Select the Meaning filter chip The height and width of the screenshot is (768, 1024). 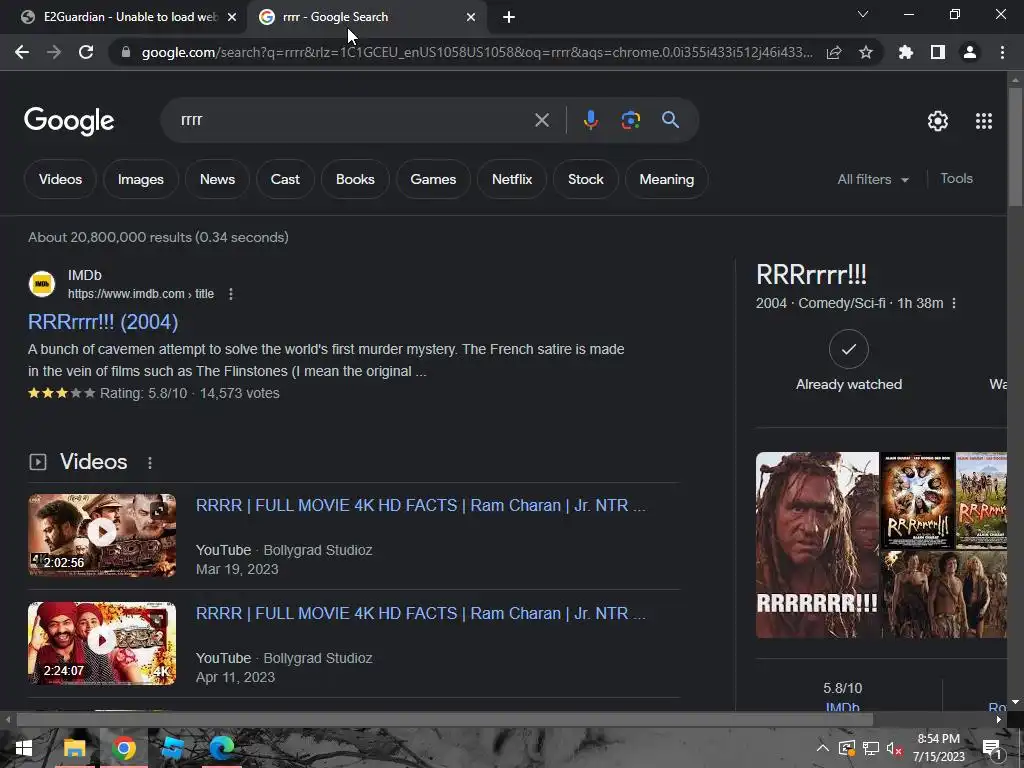[x=667, y=179]
